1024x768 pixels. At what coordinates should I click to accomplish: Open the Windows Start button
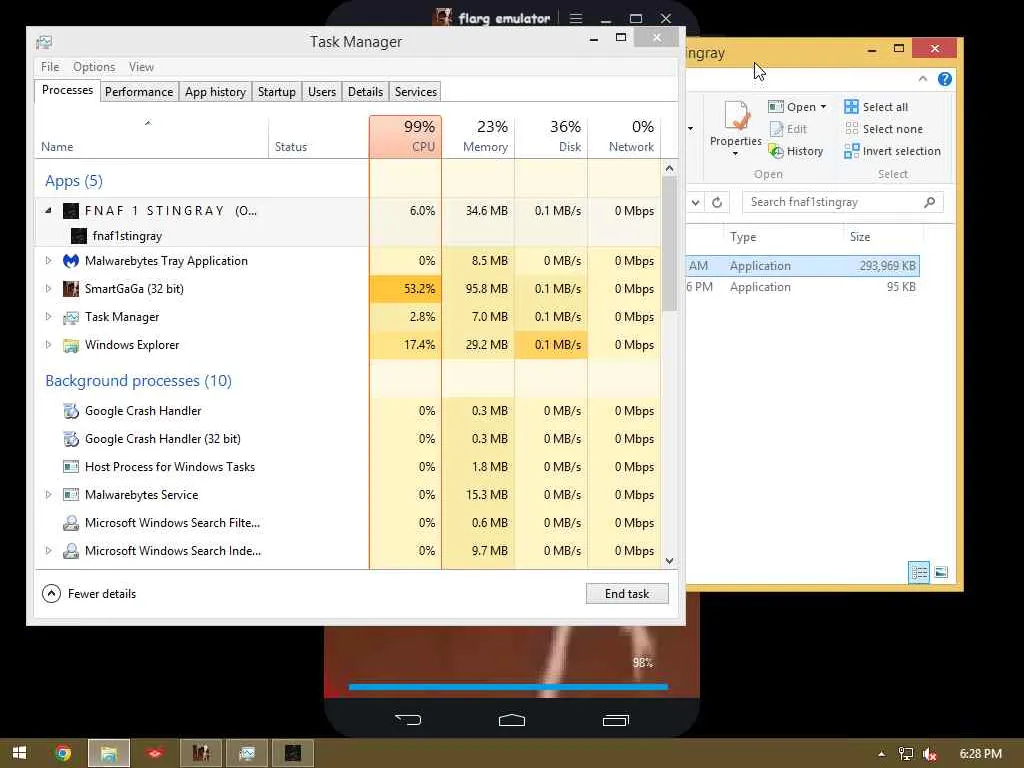(19, 753)
